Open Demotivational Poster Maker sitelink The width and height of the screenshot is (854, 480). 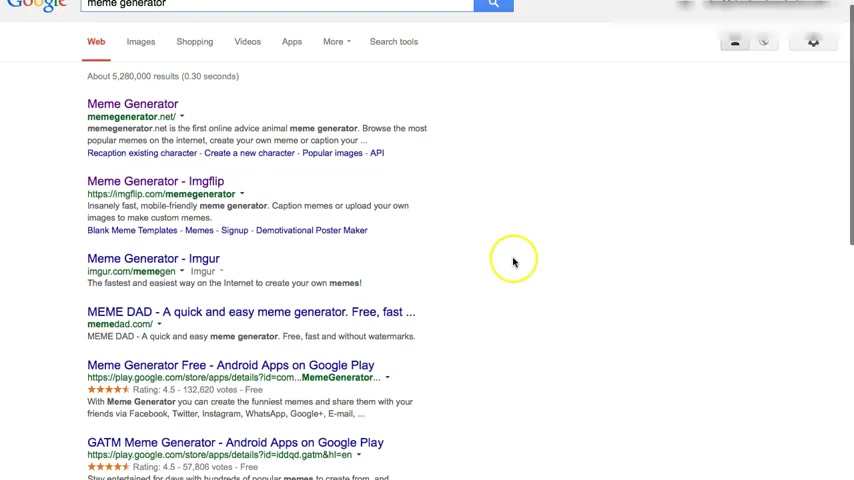(x=312, y=230)
